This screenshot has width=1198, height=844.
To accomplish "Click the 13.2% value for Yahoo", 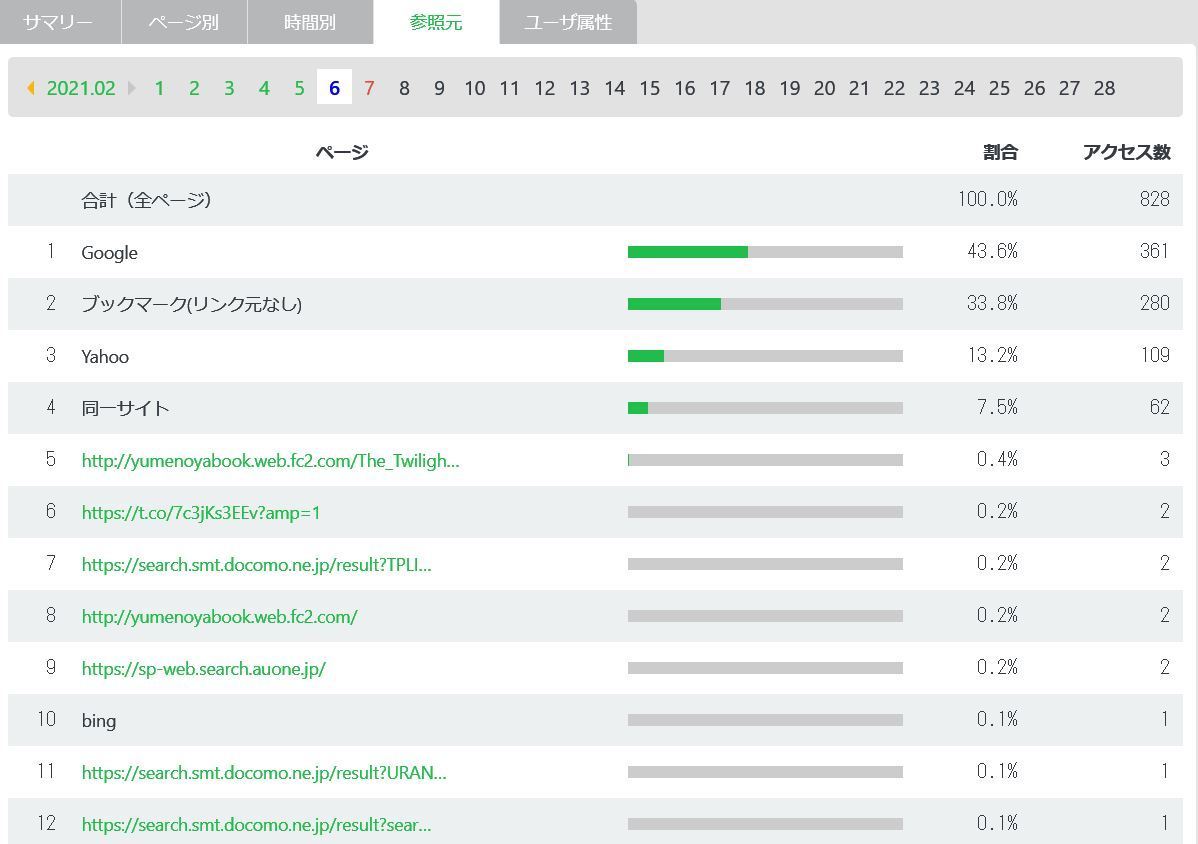I will click(992, 355).
